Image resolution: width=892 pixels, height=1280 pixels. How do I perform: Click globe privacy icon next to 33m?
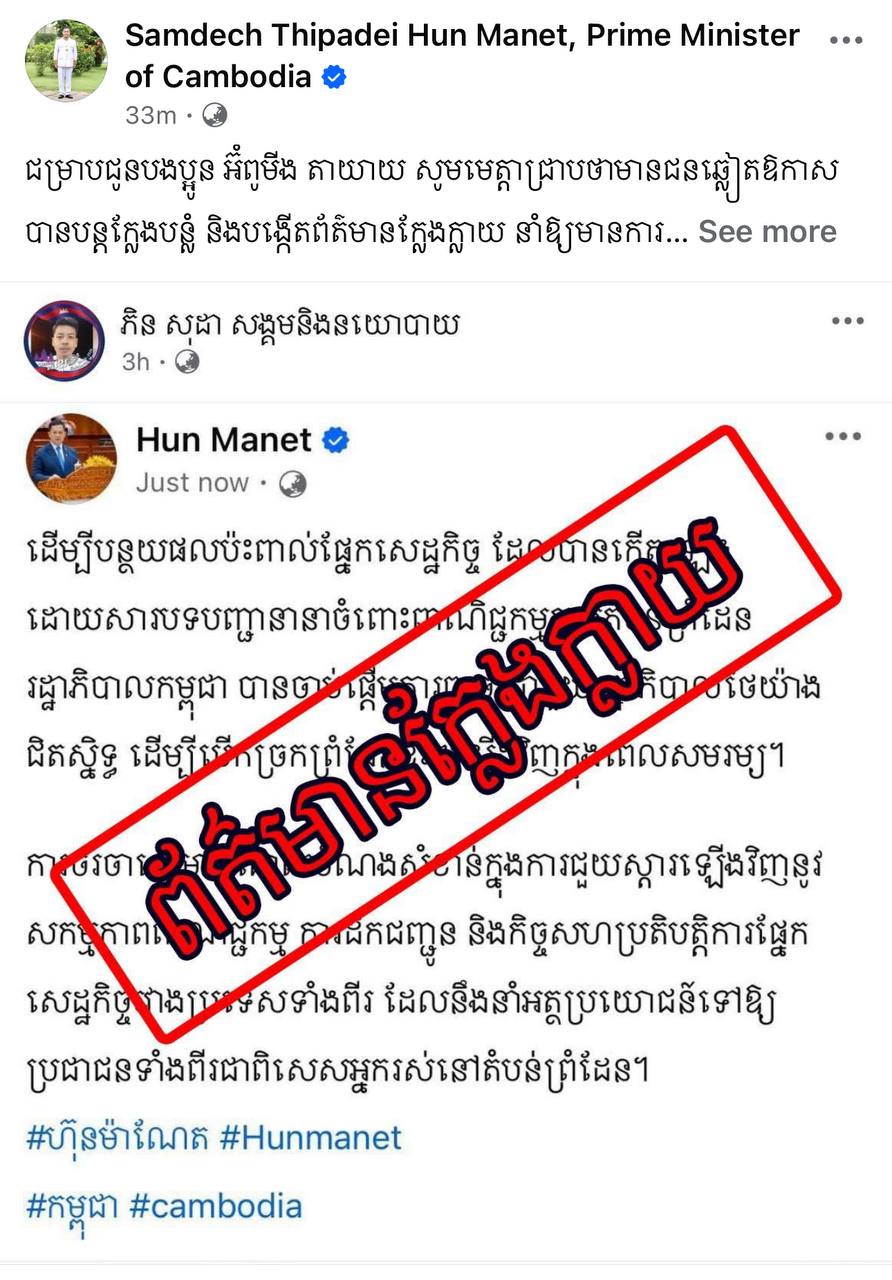215,116
